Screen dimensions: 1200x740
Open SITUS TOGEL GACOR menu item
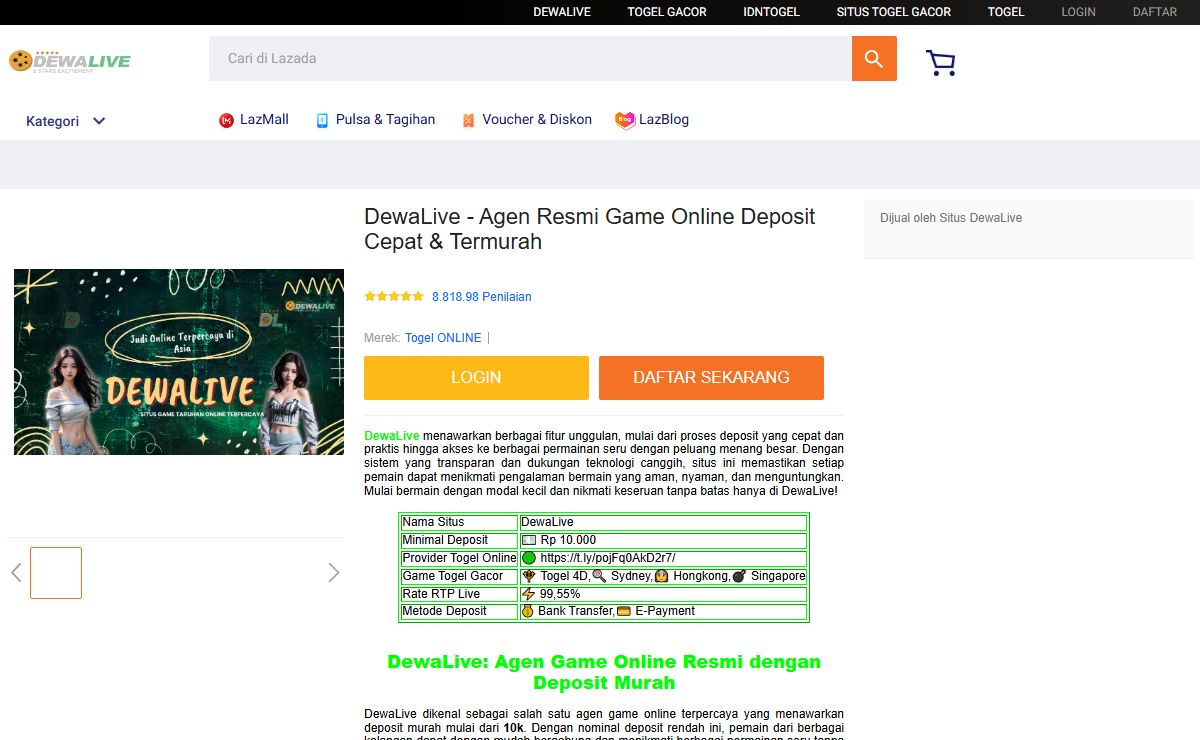(x=894, y=12)
